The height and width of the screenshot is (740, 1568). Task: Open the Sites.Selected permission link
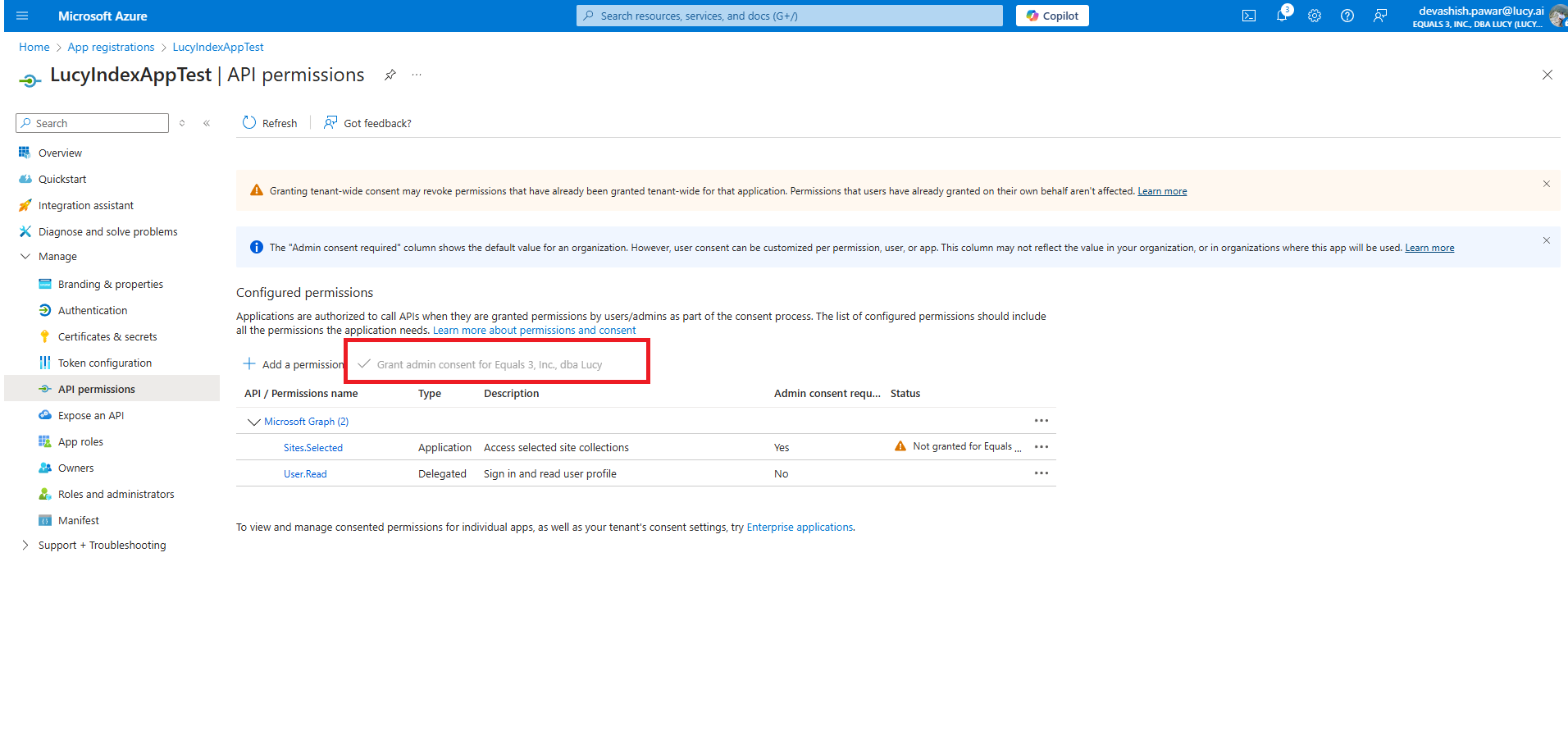pos(312,448)
